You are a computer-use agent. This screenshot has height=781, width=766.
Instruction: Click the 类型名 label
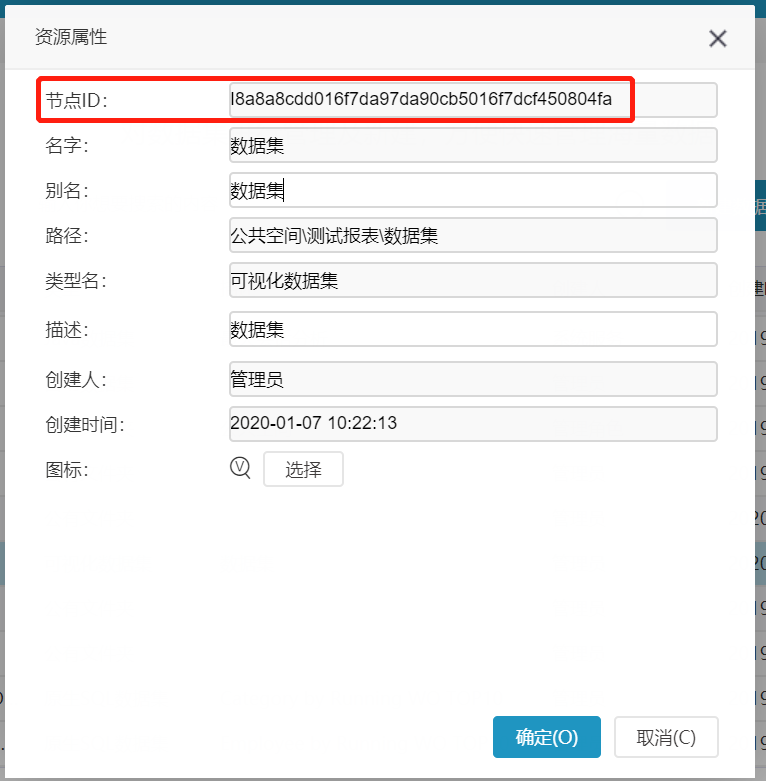[76, 280]
